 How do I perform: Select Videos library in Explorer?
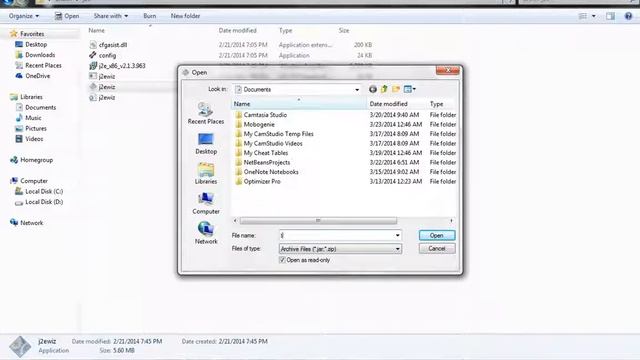pyautogui.click(x=29, y=139)
